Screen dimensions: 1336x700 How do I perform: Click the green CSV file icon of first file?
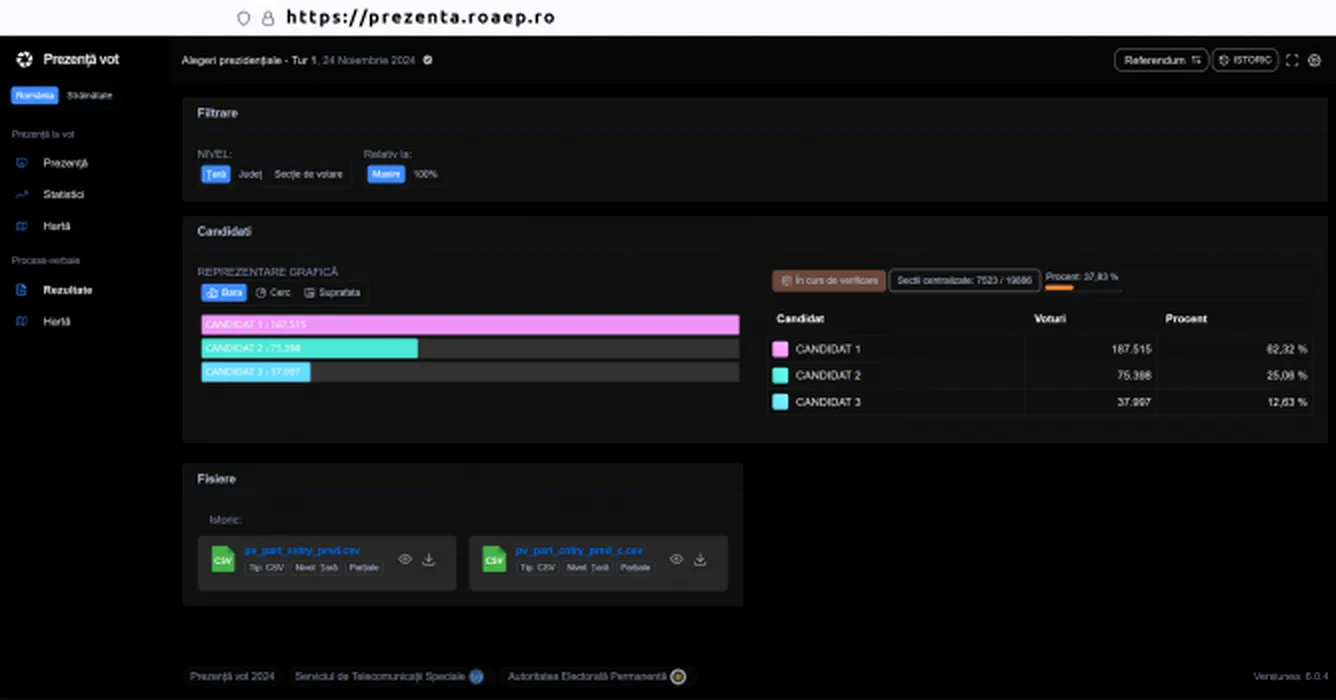223,559
